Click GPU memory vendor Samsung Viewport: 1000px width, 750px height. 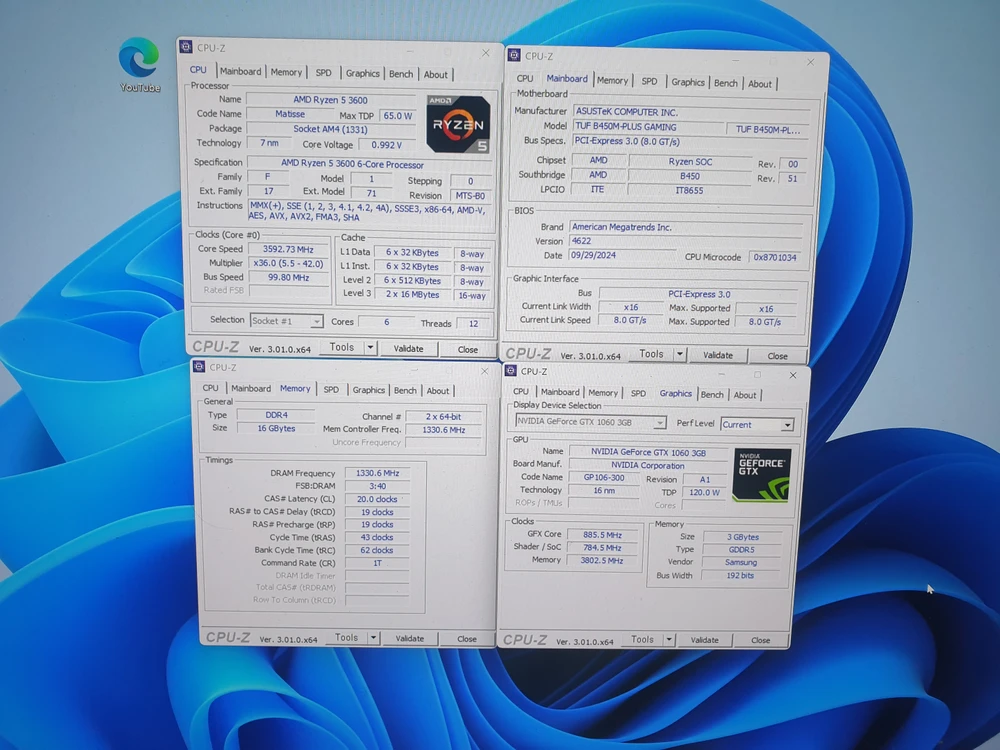click(x=741, y=562)
